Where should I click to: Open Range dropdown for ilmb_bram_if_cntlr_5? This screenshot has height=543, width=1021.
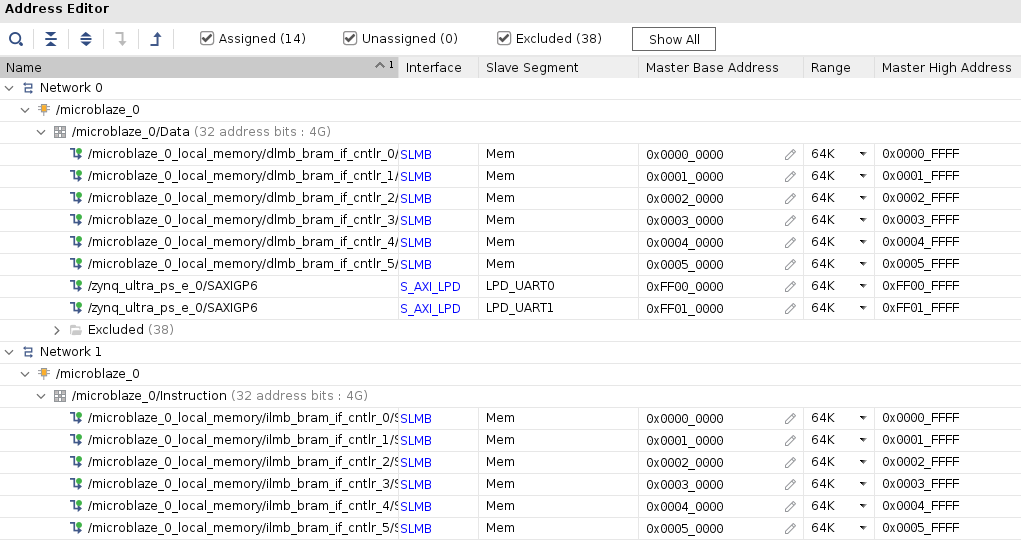click(863, 528)
